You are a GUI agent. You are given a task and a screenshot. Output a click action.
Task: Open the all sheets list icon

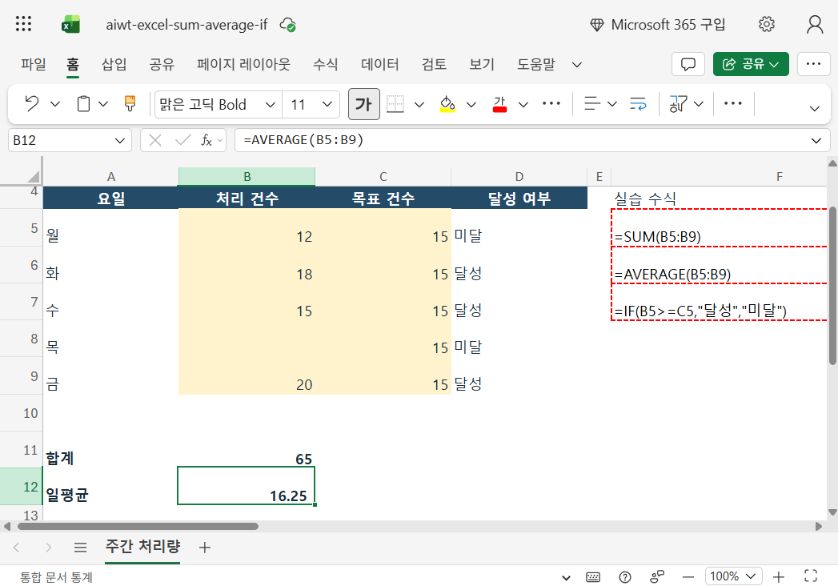80,547
